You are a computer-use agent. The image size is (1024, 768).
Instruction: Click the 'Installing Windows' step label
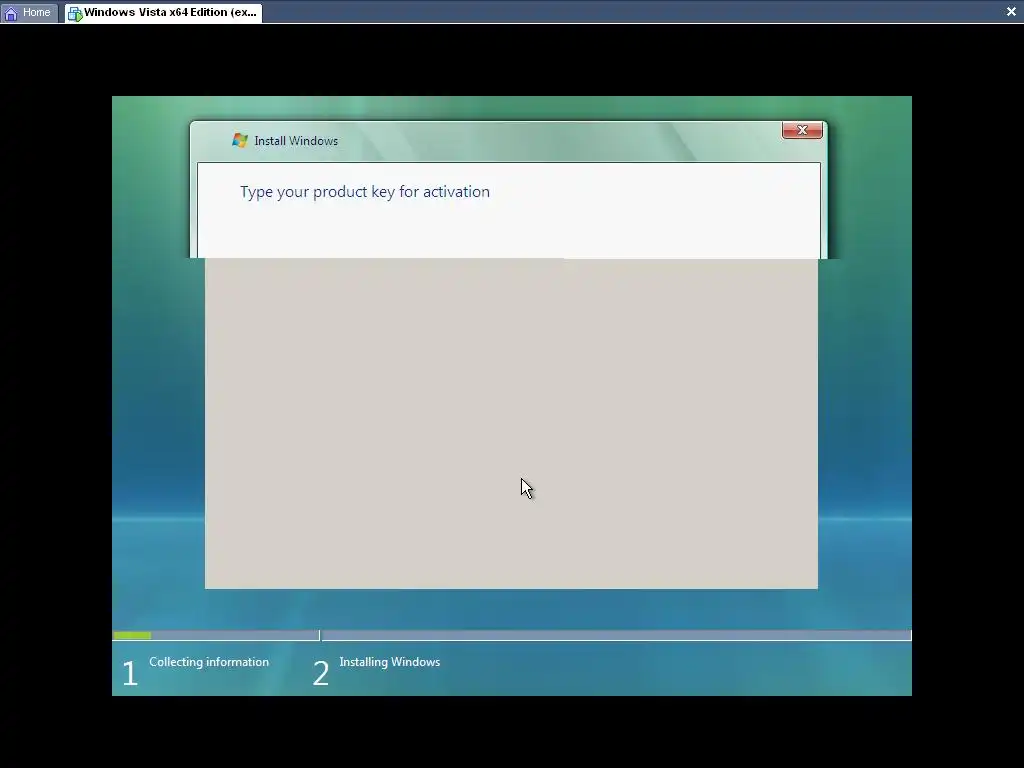coord(390,662)
